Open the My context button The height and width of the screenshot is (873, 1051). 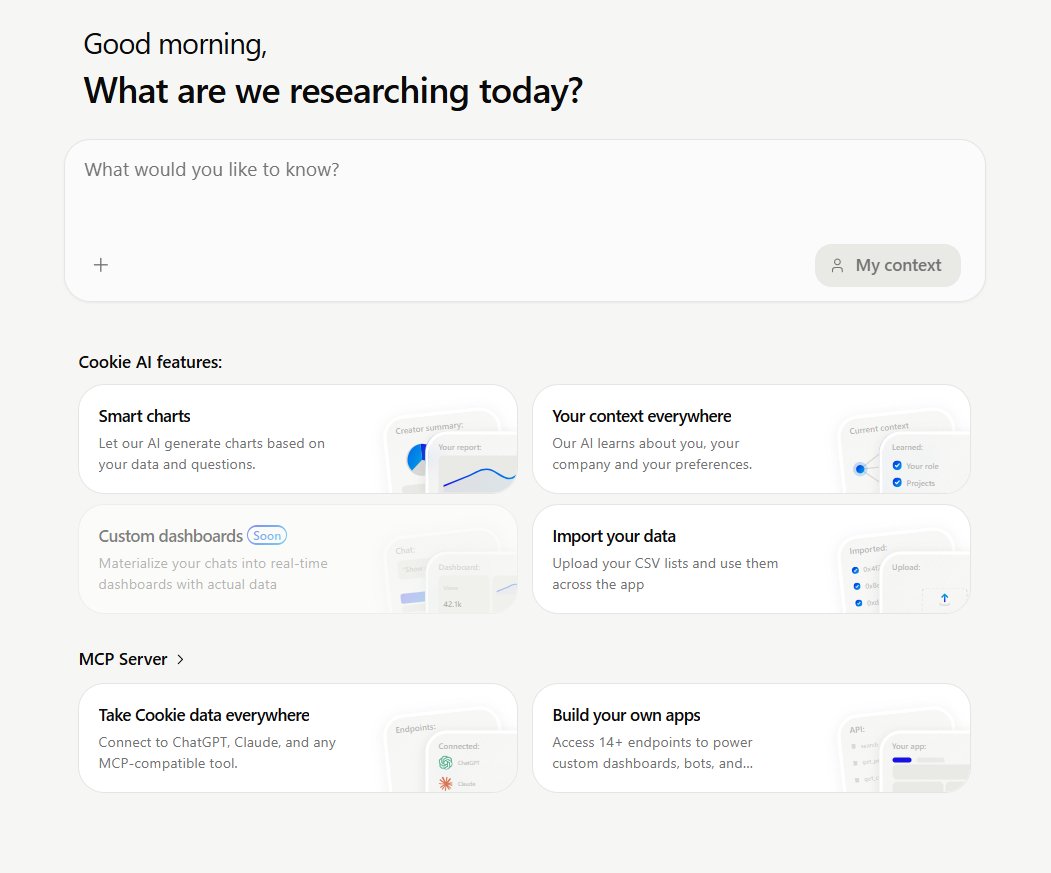click(887, 266)
